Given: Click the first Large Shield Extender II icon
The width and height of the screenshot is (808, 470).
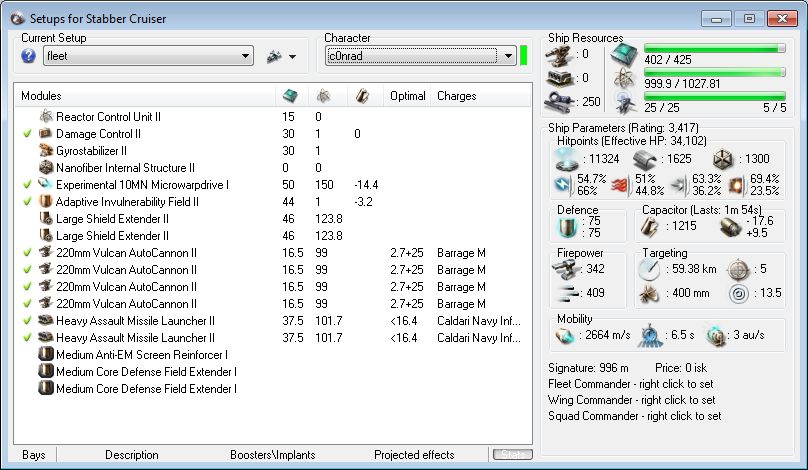Looking at the screenshot, I should [x=46, y=219].
